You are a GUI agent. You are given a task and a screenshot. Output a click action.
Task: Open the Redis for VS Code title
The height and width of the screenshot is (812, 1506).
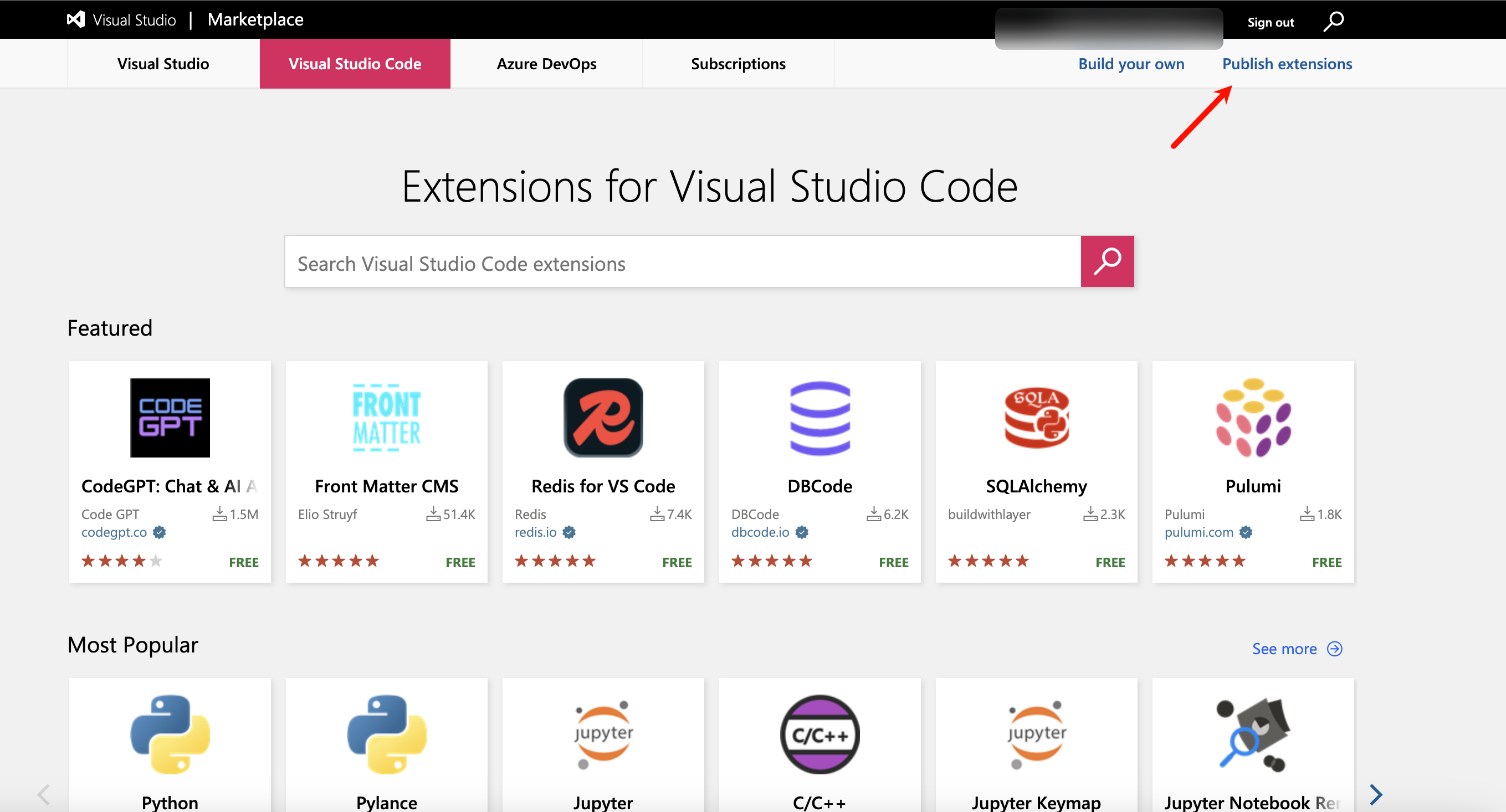[x=603, y=486]
